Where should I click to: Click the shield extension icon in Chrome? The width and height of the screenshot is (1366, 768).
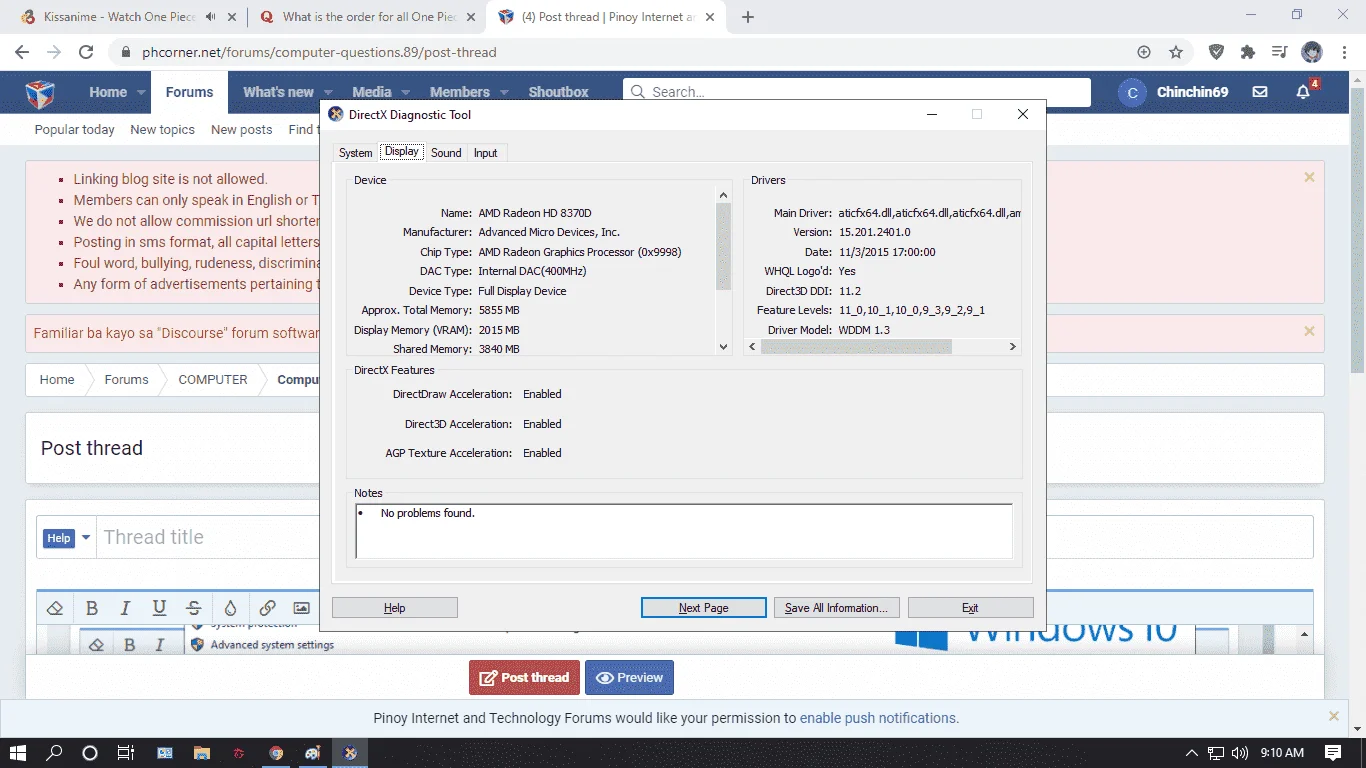(x=1216, y=52)
